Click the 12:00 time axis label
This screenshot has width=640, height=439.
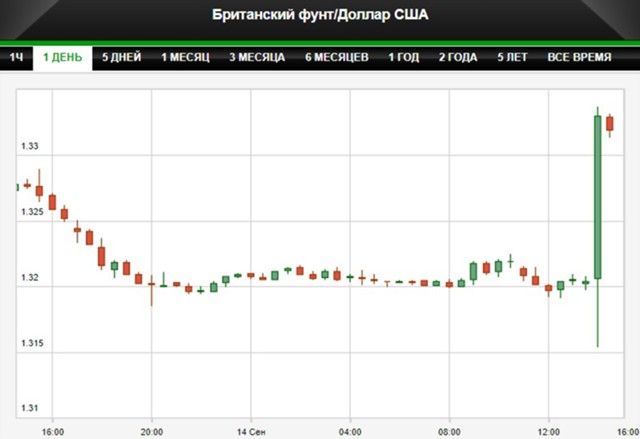pos(549,432)
